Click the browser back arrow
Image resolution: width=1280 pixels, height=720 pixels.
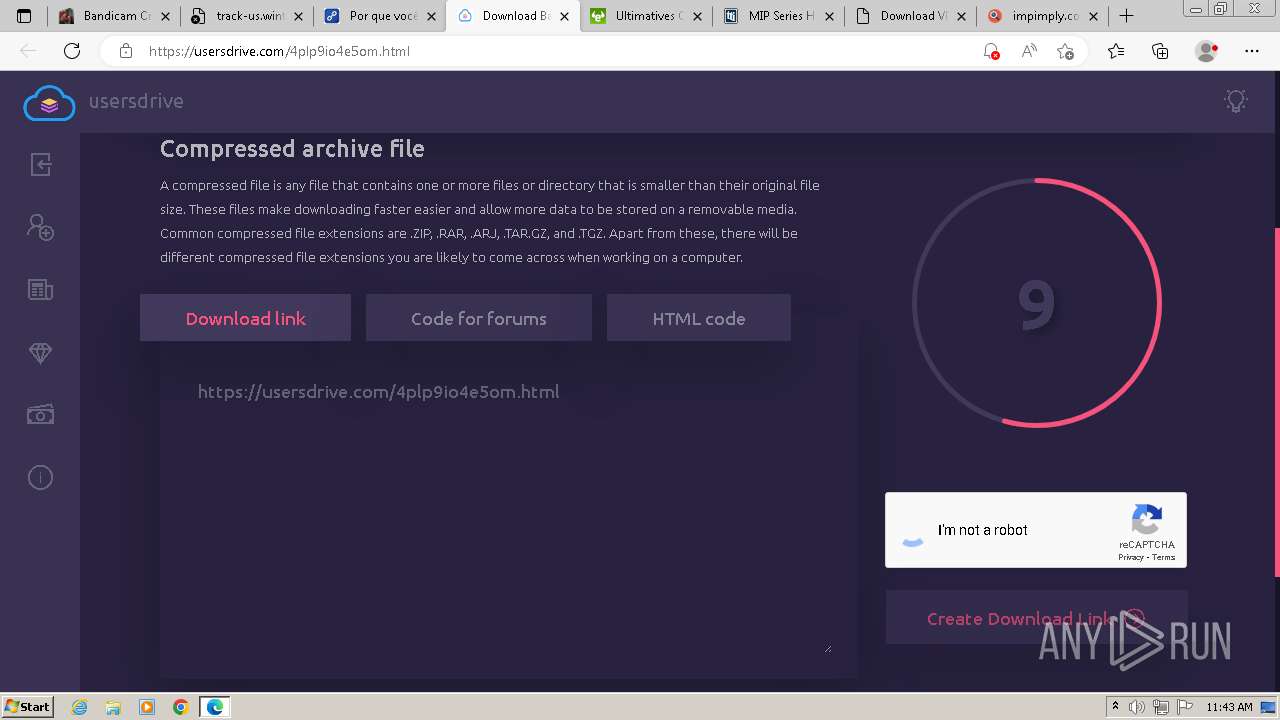(x=28, y=51)
